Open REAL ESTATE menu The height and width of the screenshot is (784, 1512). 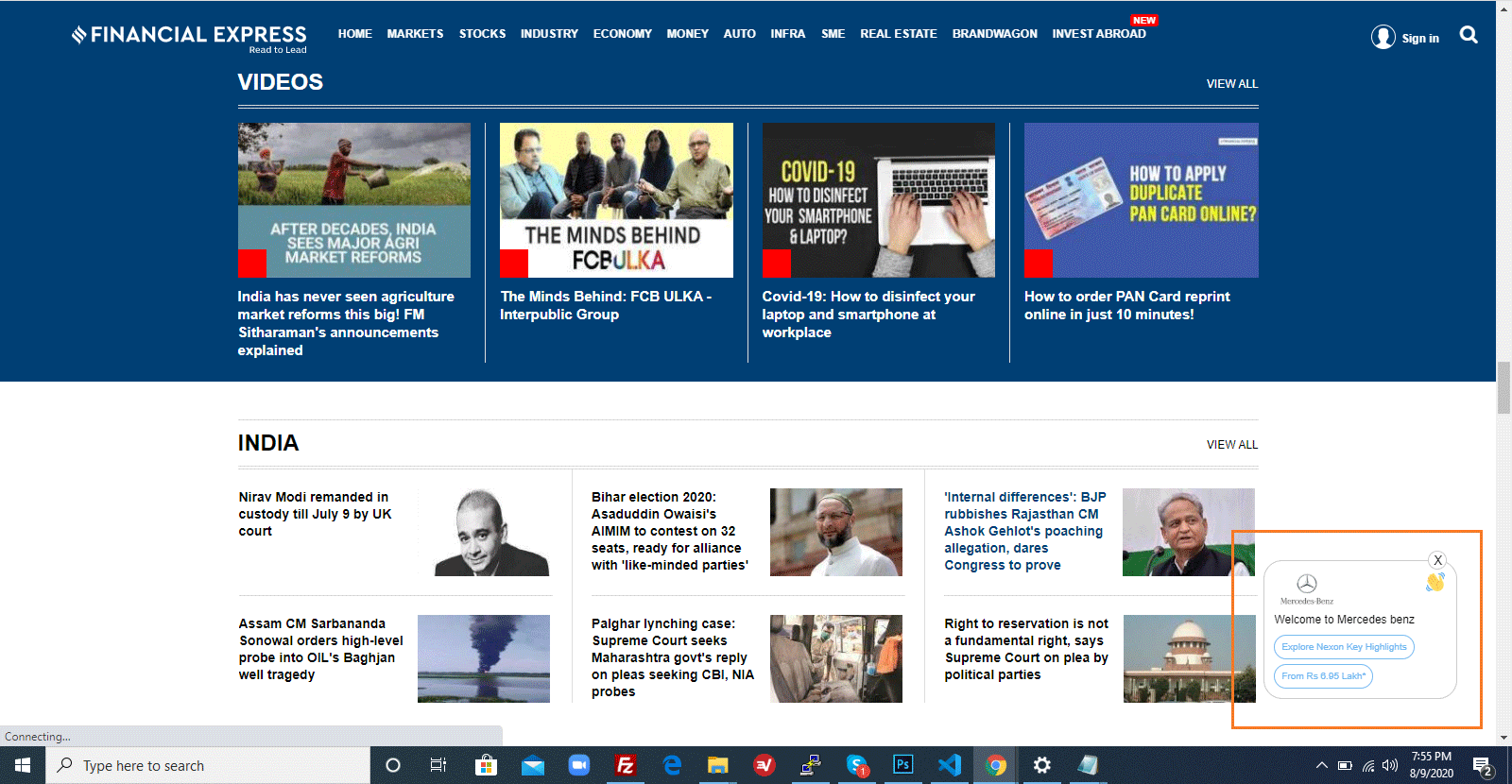point(898,34)
